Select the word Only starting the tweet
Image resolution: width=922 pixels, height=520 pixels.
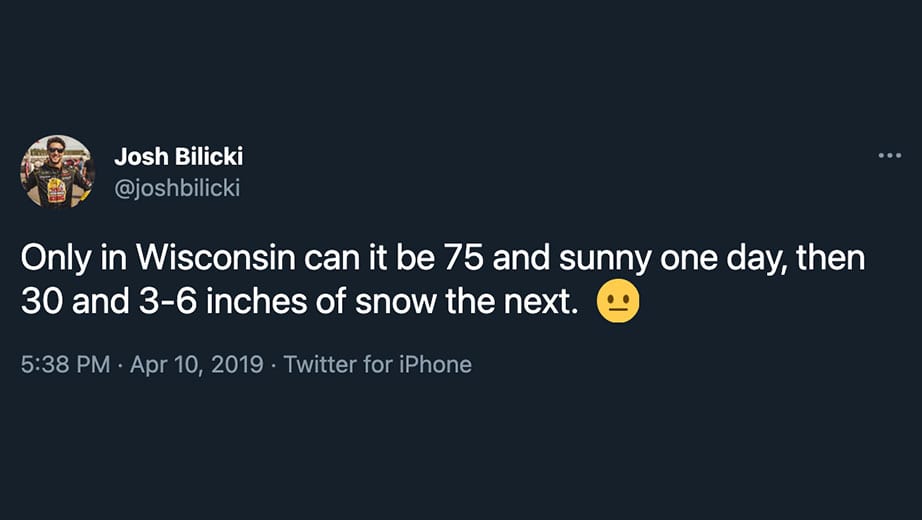click(56, 259)
